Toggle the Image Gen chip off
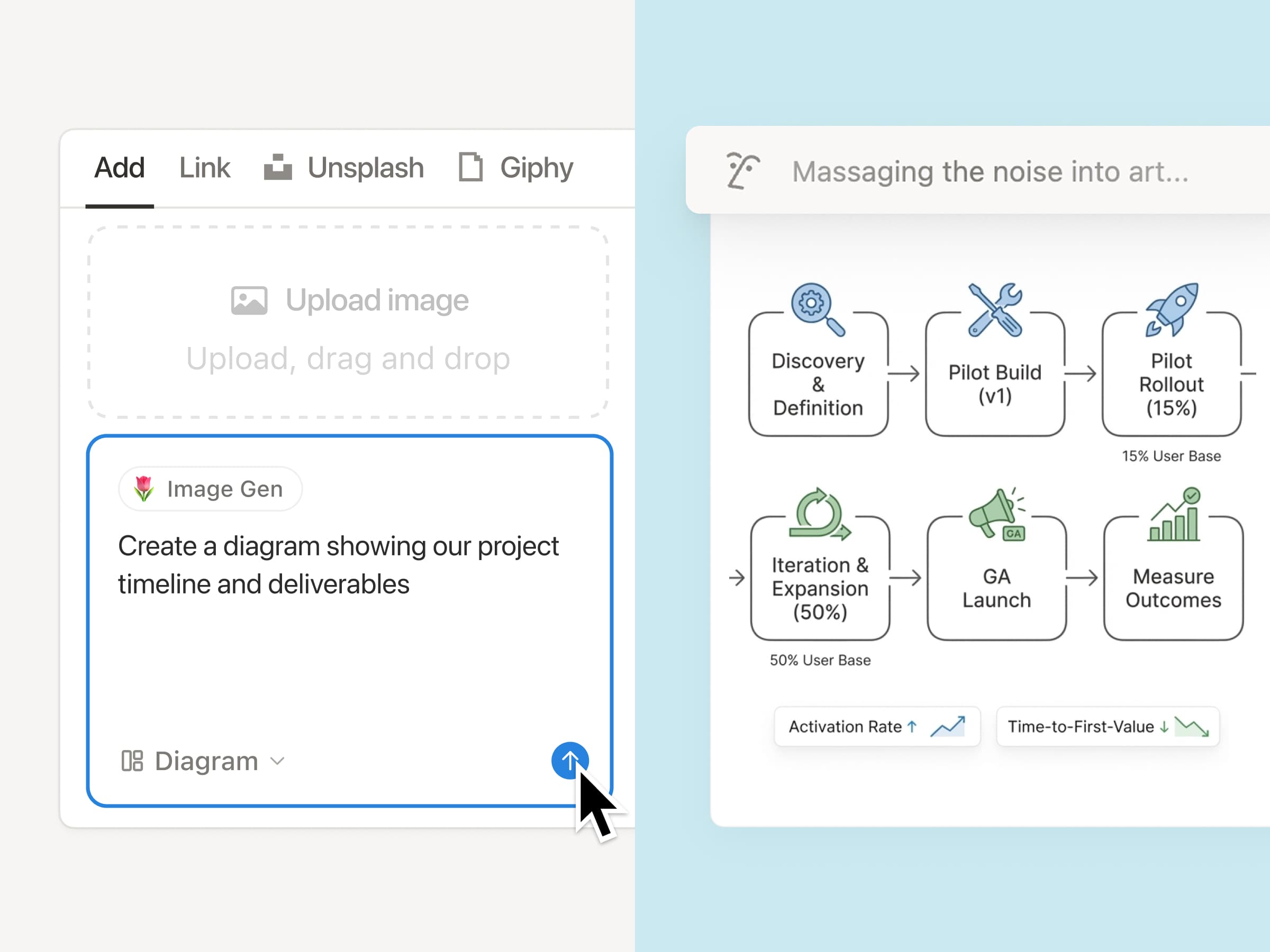 [210, 488]
